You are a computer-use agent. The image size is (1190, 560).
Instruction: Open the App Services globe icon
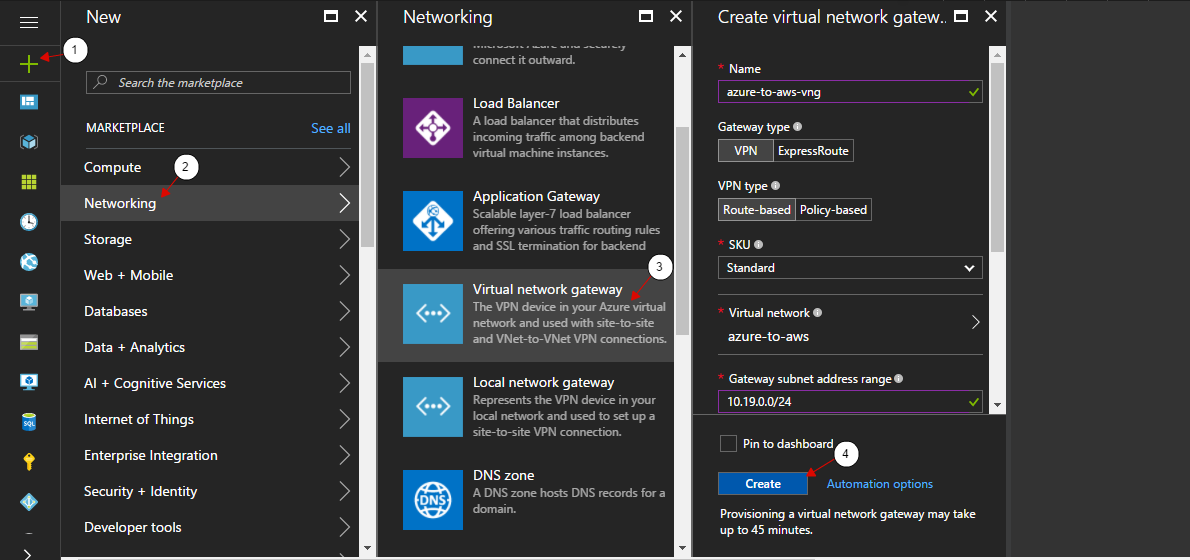pos(29,262)
